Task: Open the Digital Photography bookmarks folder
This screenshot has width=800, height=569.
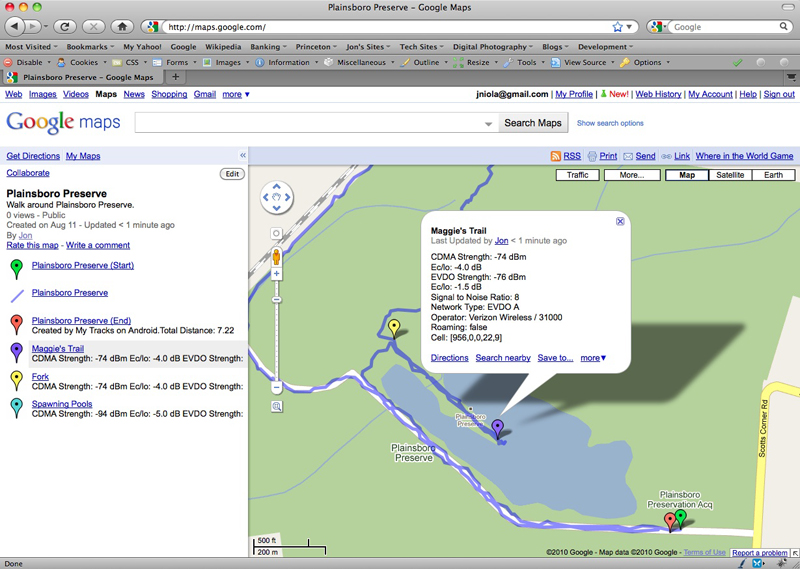Action: 492,47
